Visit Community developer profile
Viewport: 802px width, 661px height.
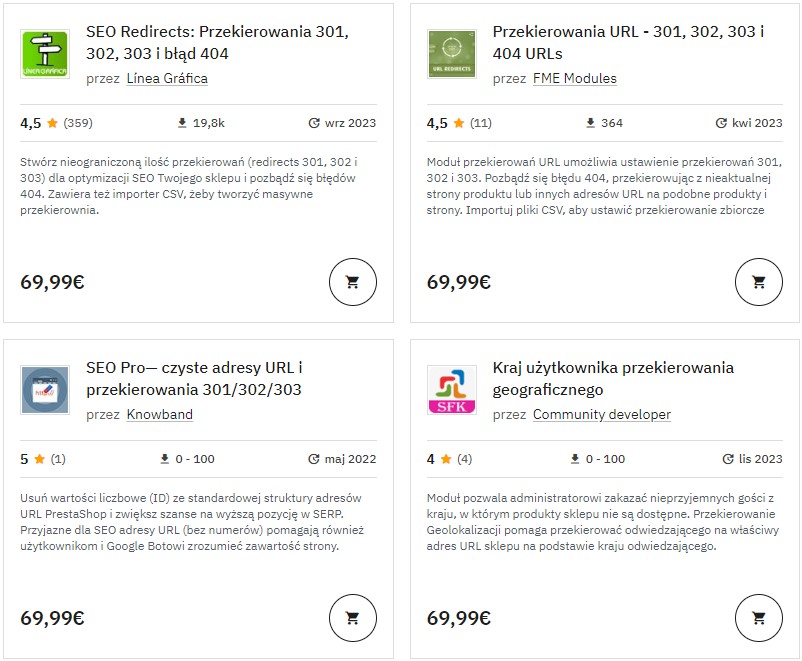pos(601,414)
